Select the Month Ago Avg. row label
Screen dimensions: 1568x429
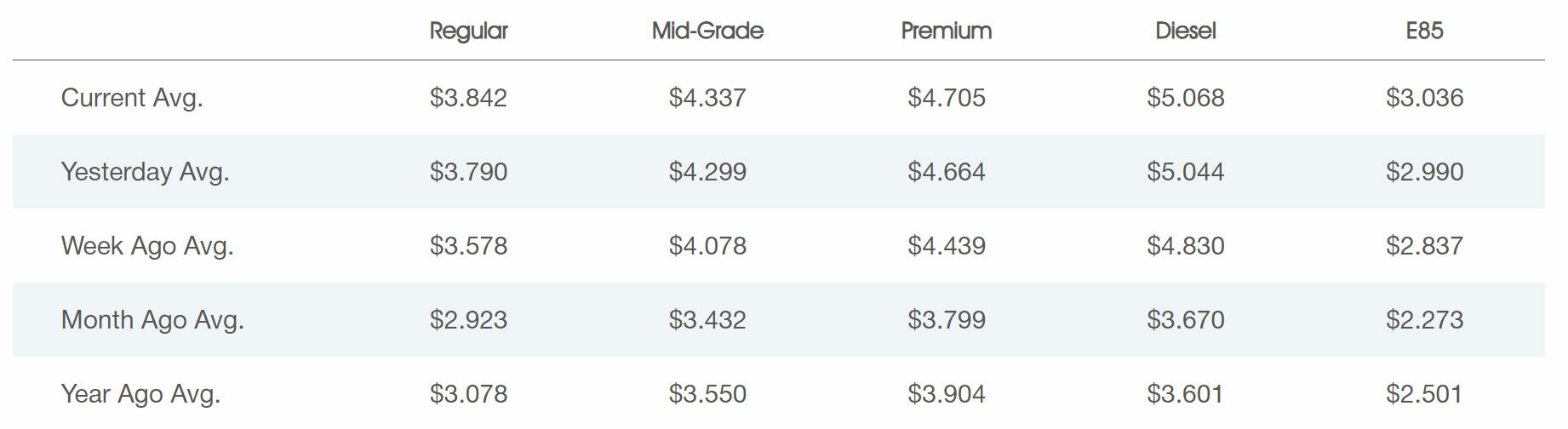click(152, 320)
